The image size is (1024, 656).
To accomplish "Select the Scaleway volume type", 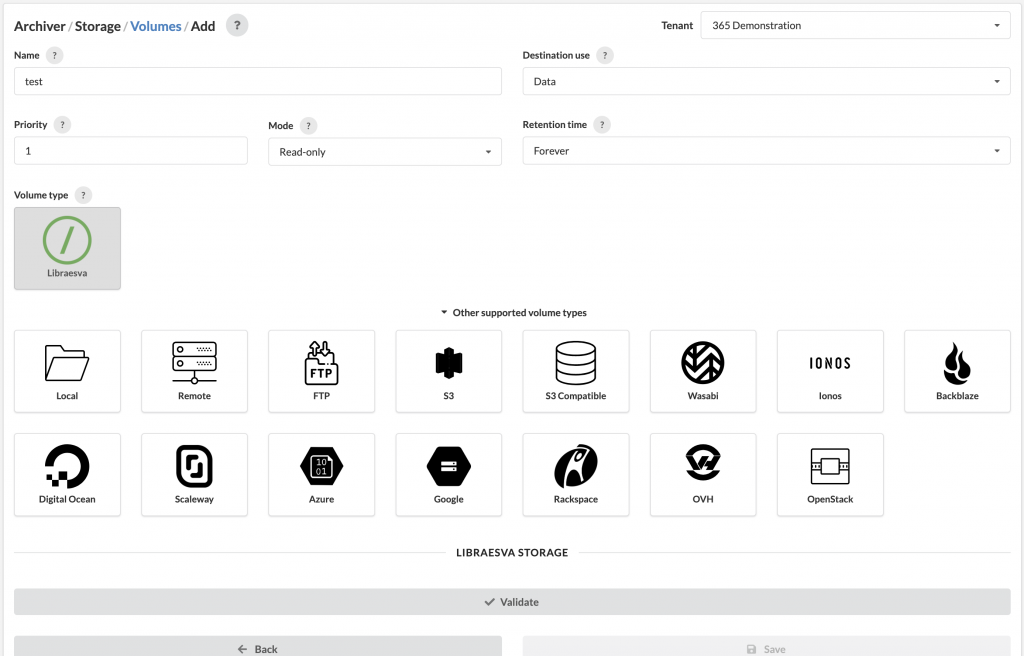I will tap(195, 475).
